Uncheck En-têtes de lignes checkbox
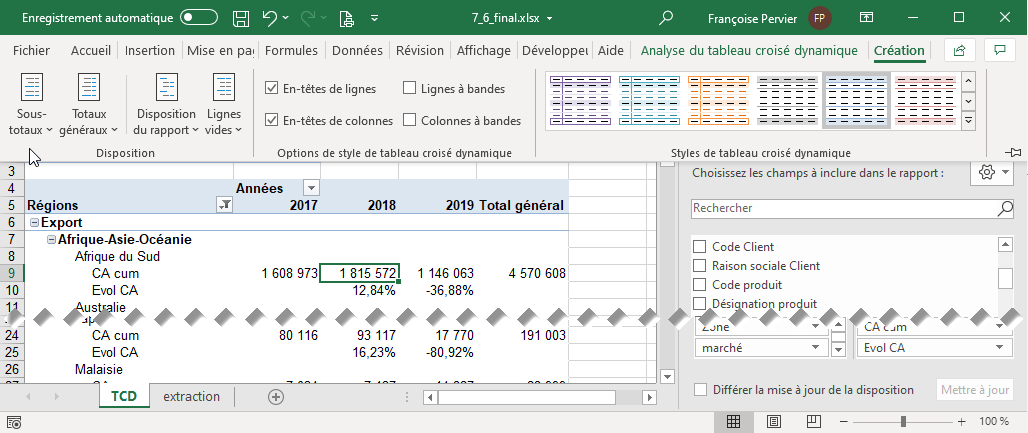This screenshot has height=433, width=1028. pyautogui.click(x=271, y=88)
